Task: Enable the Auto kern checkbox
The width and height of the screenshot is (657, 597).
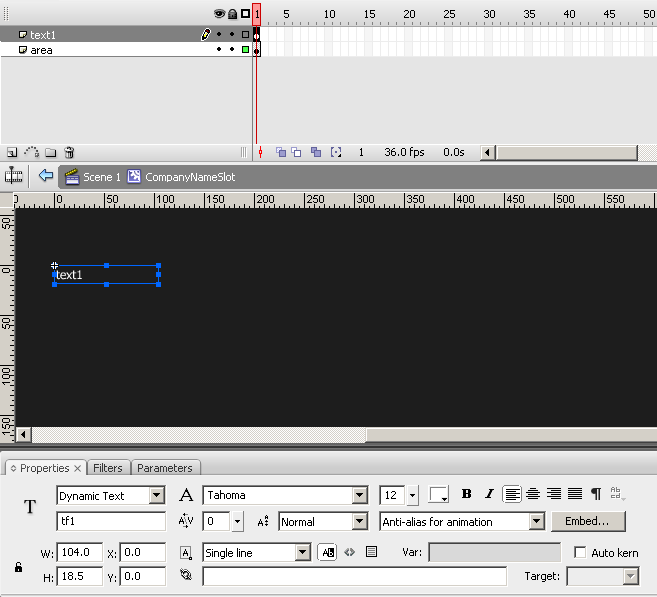Action: [x=580, y=552]
